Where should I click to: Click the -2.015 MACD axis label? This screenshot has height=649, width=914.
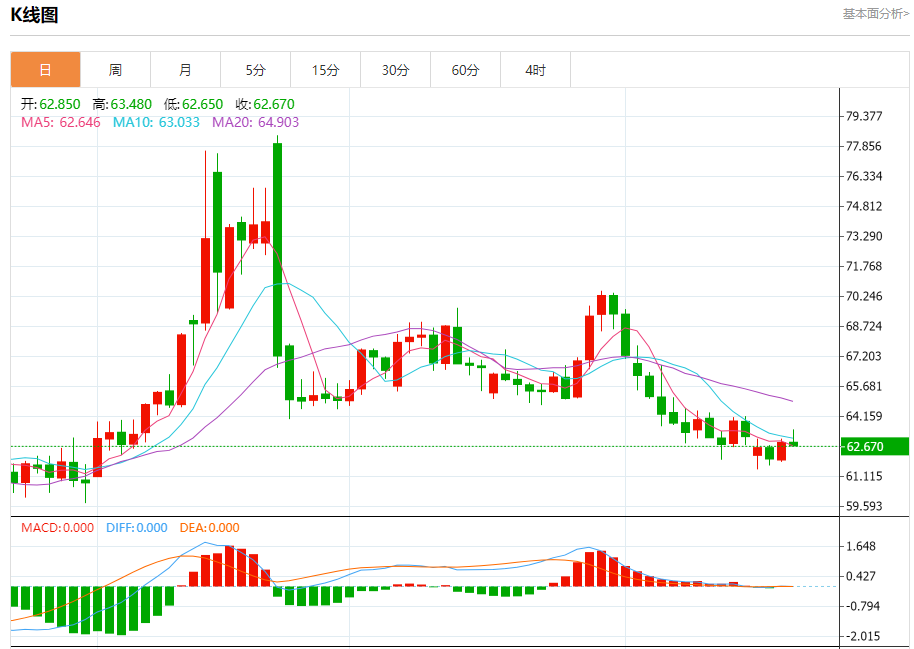[863, 636]
